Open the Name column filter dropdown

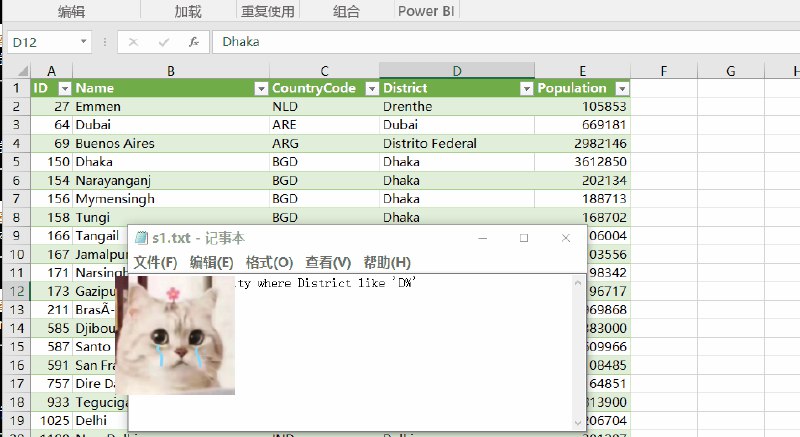261,89
